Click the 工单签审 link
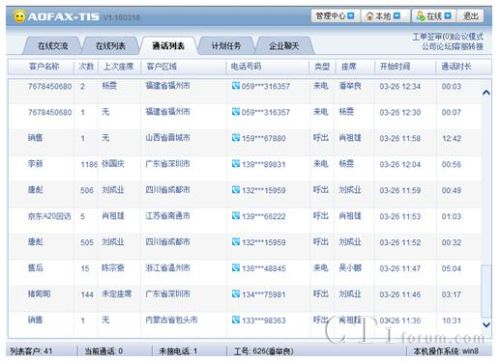 (427, 36)
